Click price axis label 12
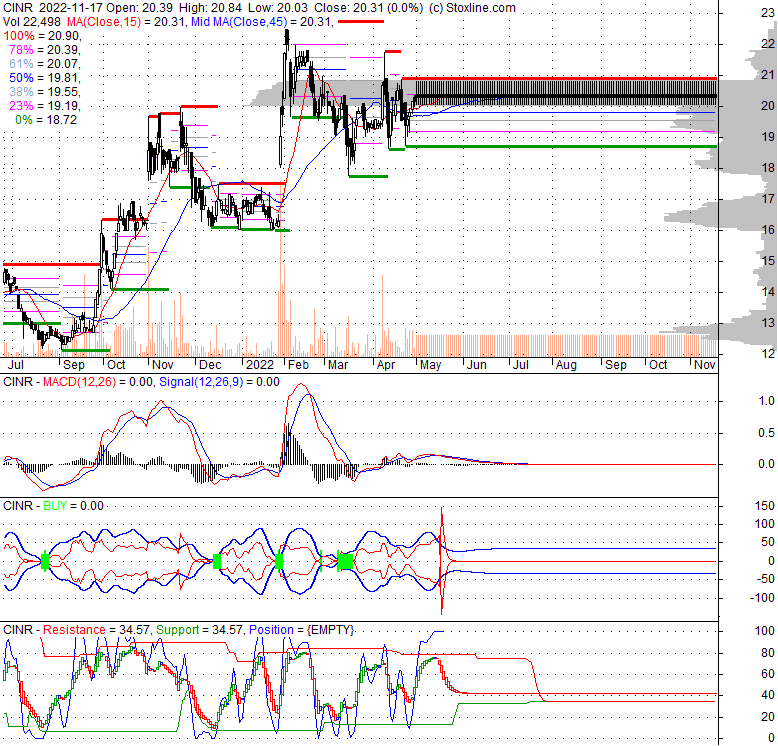 coord(768,353)
